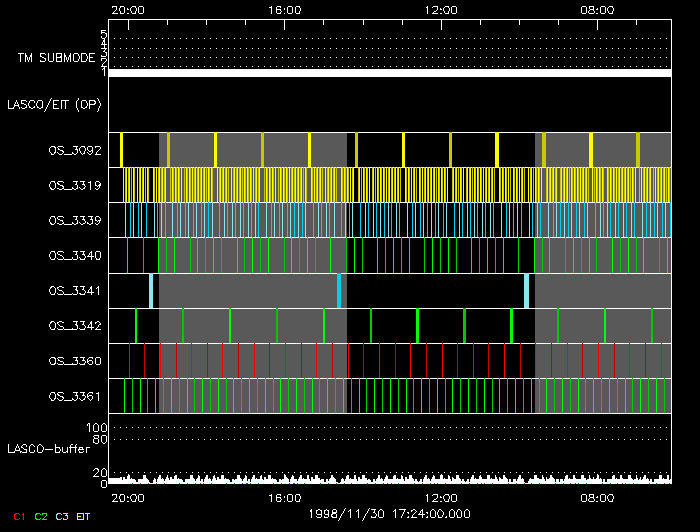The width and height of the screenshot is (700, 532).
Task: Click the middle cyan marker in OS_3341 row
Action: pos(340,290)
